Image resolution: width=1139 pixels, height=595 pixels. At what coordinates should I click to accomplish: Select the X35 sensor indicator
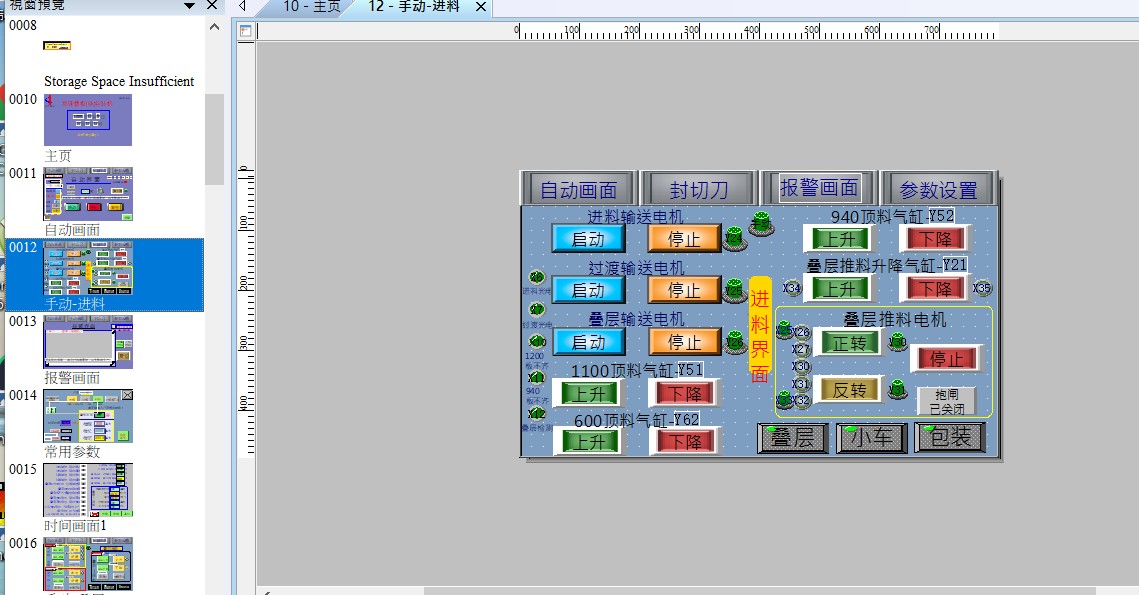tap(982, 288)
